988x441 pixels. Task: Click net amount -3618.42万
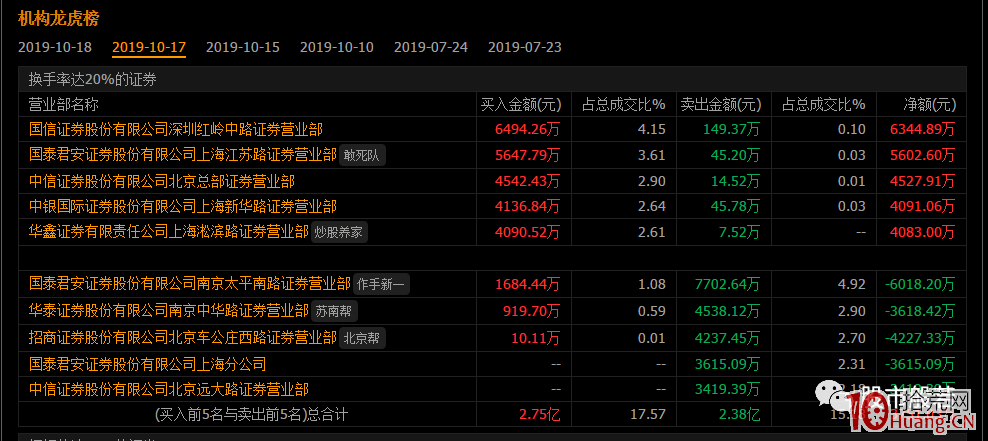[x=920, y=311]
